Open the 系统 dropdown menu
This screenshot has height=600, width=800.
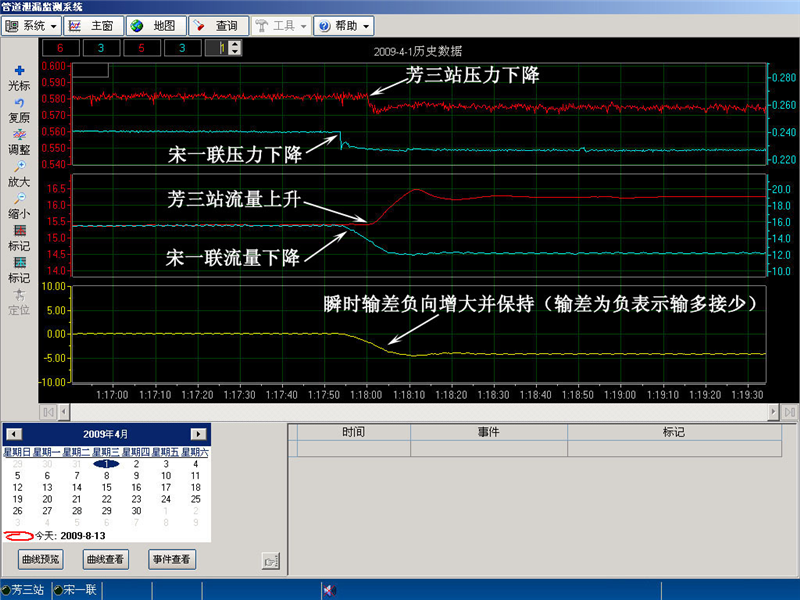[32, 24]
